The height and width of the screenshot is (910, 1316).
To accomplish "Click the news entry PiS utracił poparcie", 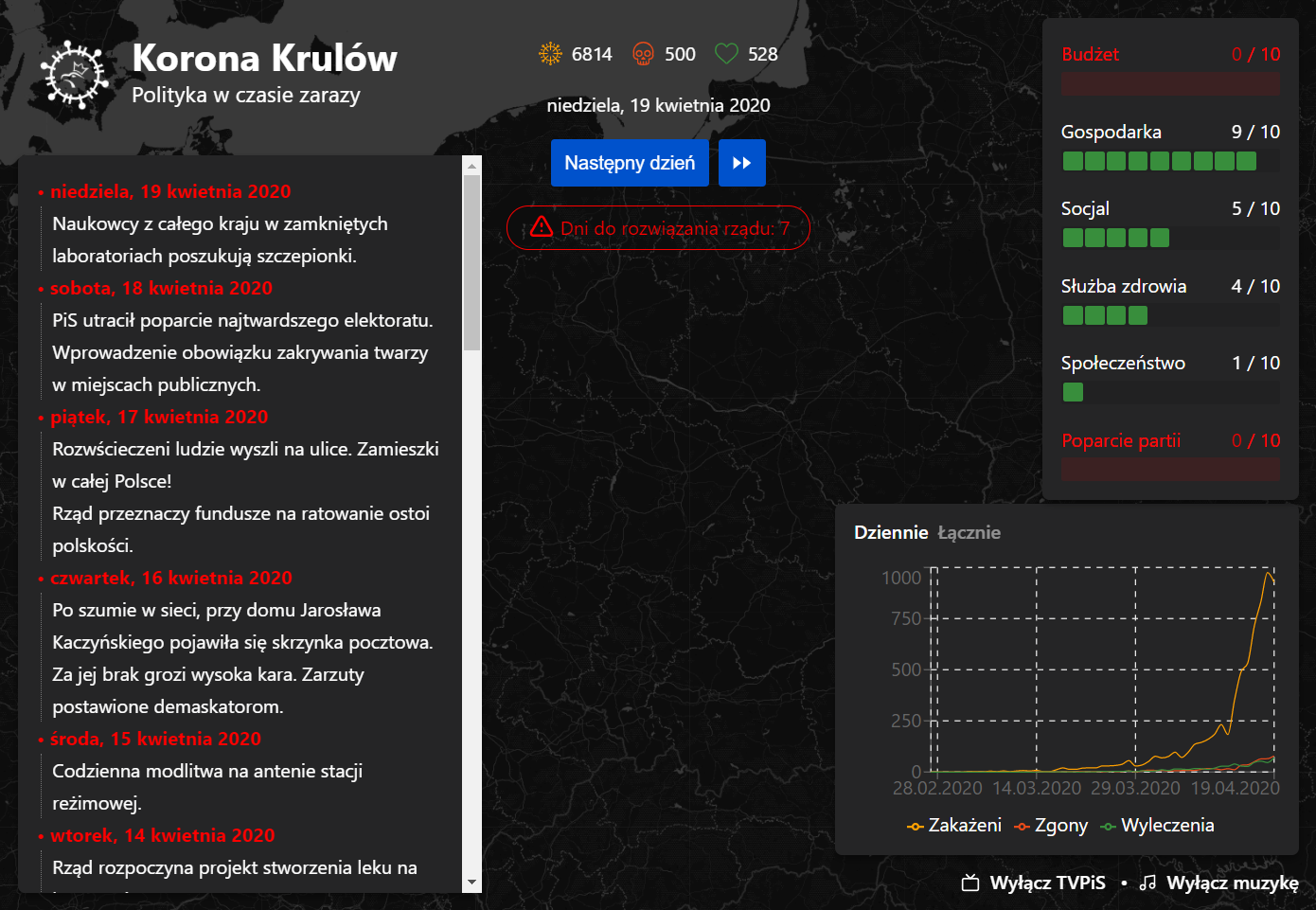I will [242, 320].
